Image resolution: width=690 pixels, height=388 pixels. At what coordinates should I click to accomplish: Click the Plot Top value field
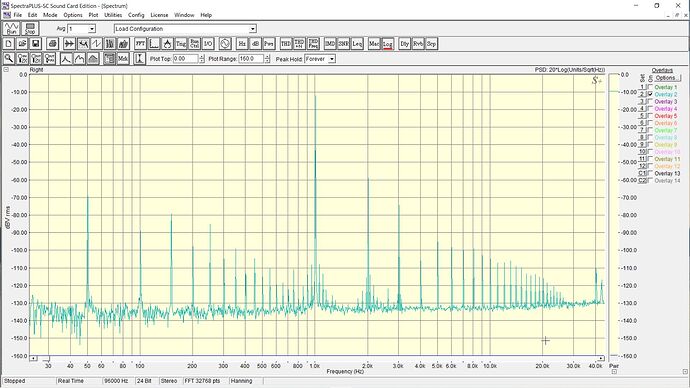click(185, 59)
